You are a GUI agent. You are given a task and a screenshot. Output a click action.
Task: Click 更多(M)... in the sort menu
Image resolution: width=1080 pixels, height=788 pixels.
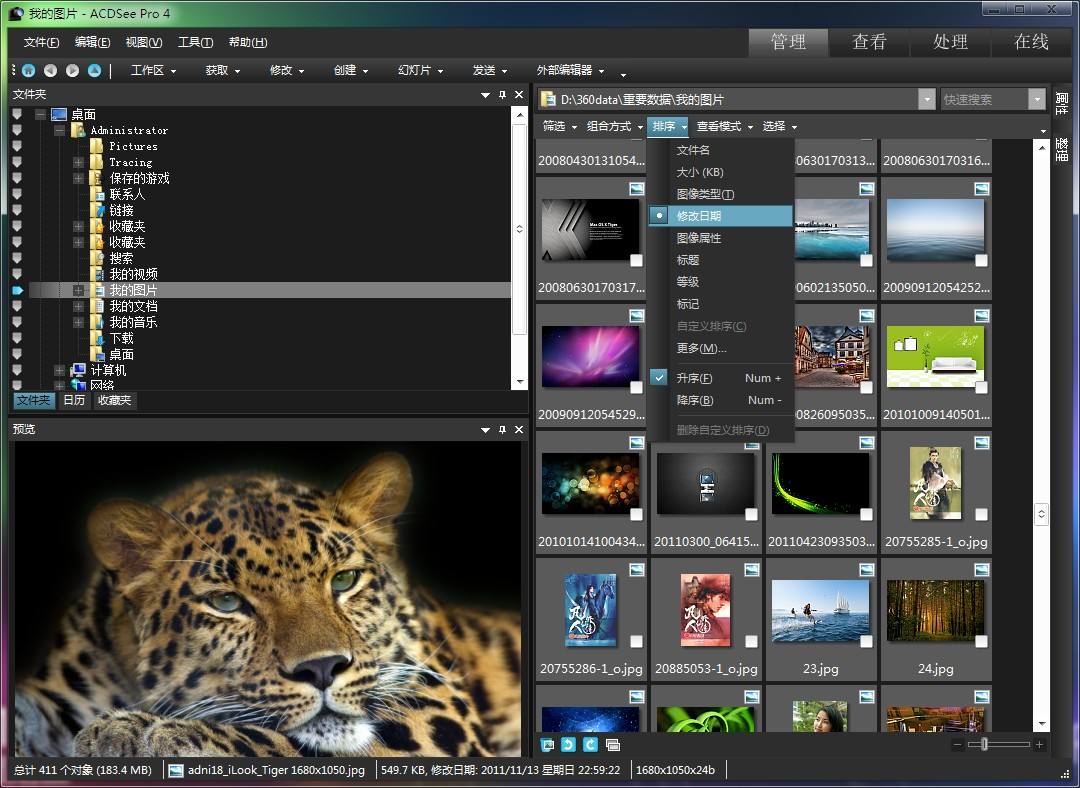pyautogui.click(x=701, y=348)
